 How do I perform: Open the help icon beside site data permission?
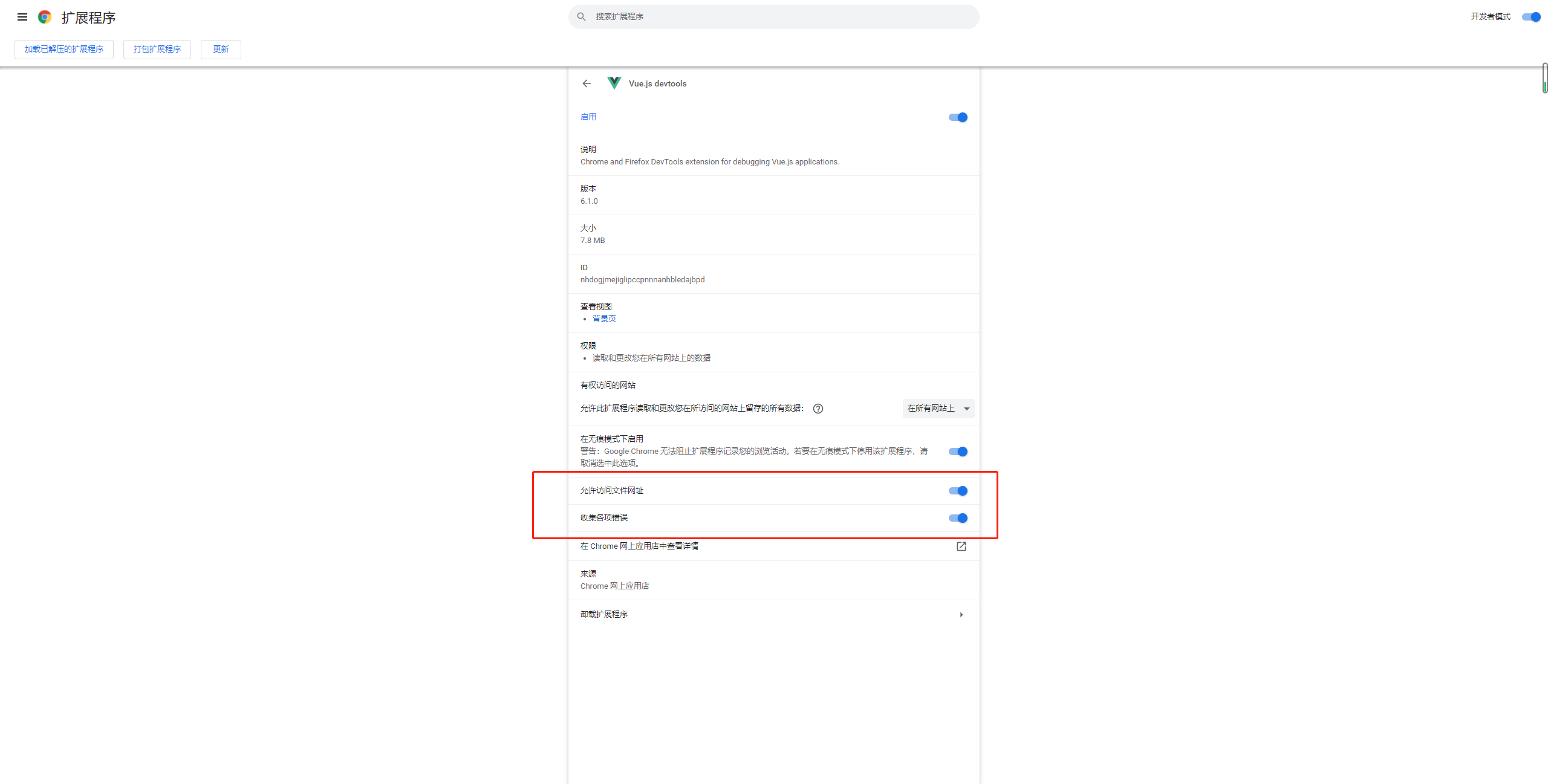tap(818, 409)
